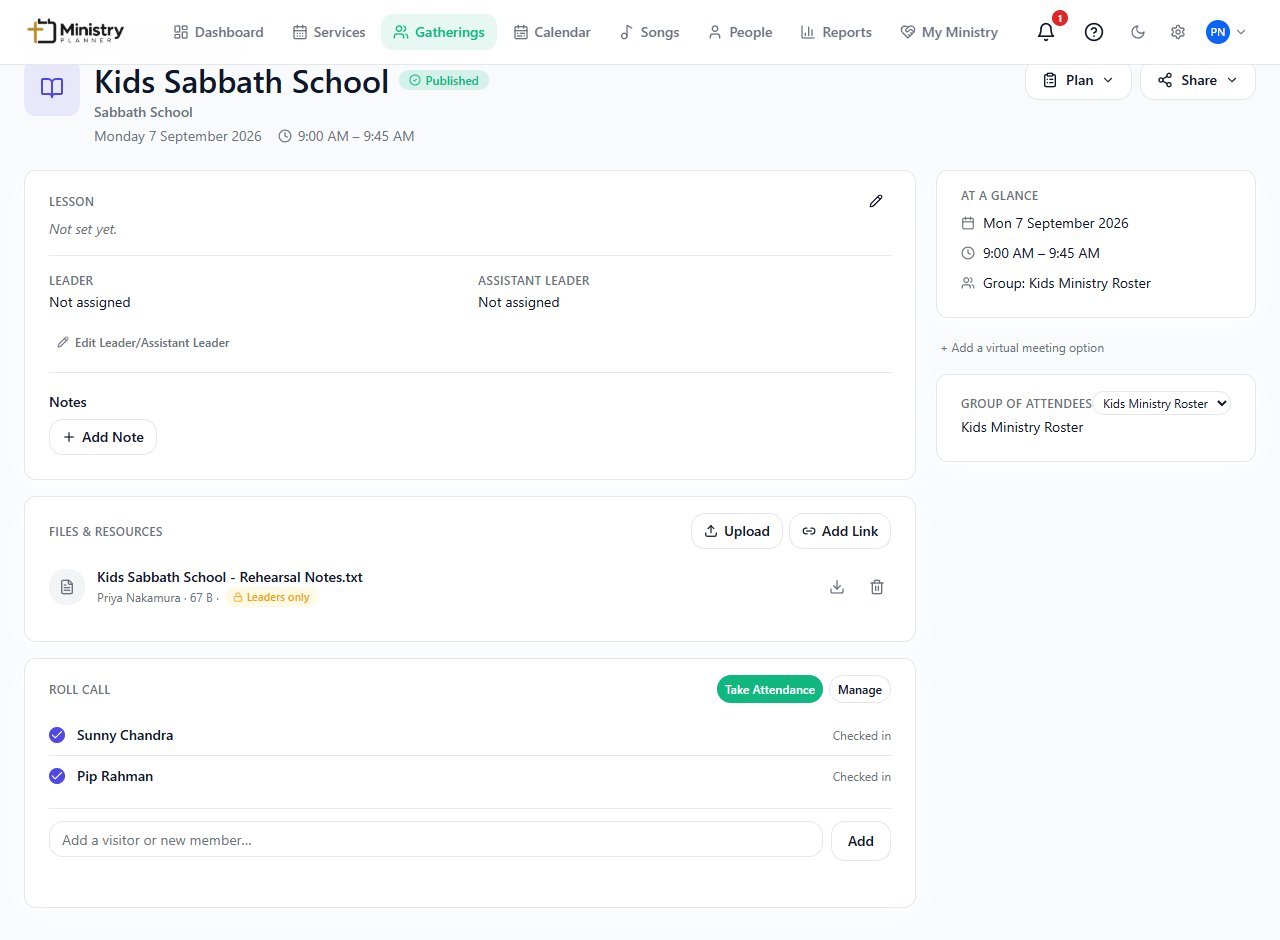The image size is (1280, 940).
Task: Open the Services tab
Action: (329, 32)
